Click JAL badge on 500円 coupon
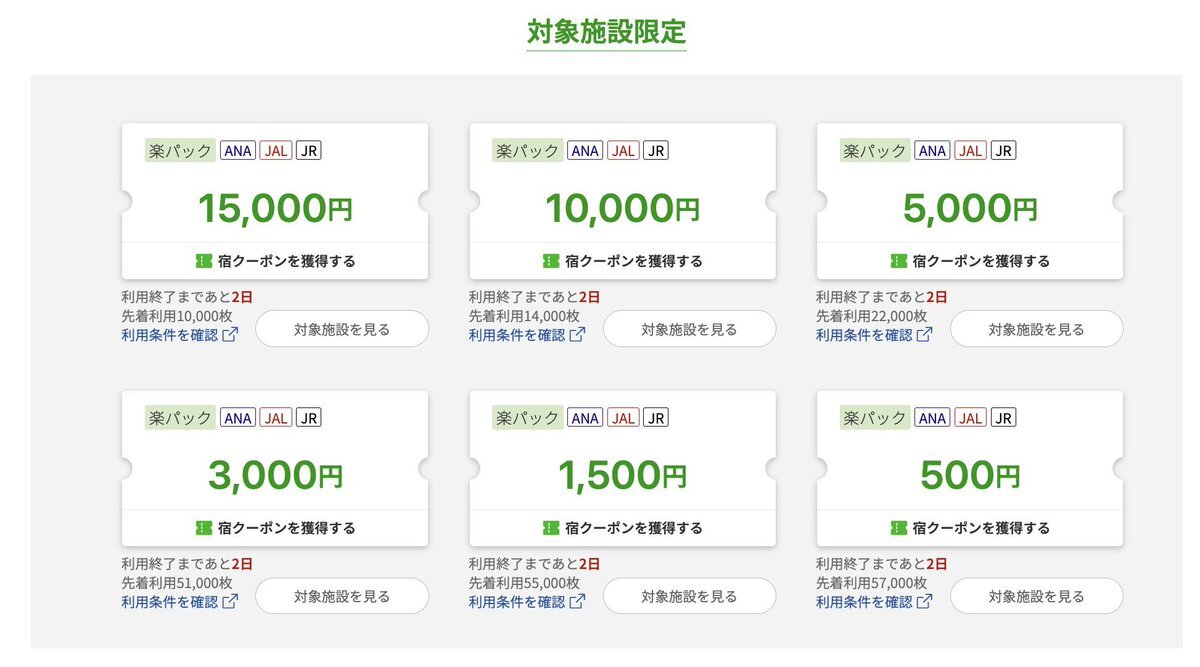Viewport: 1200px width, 667px height. click(971, 418)
